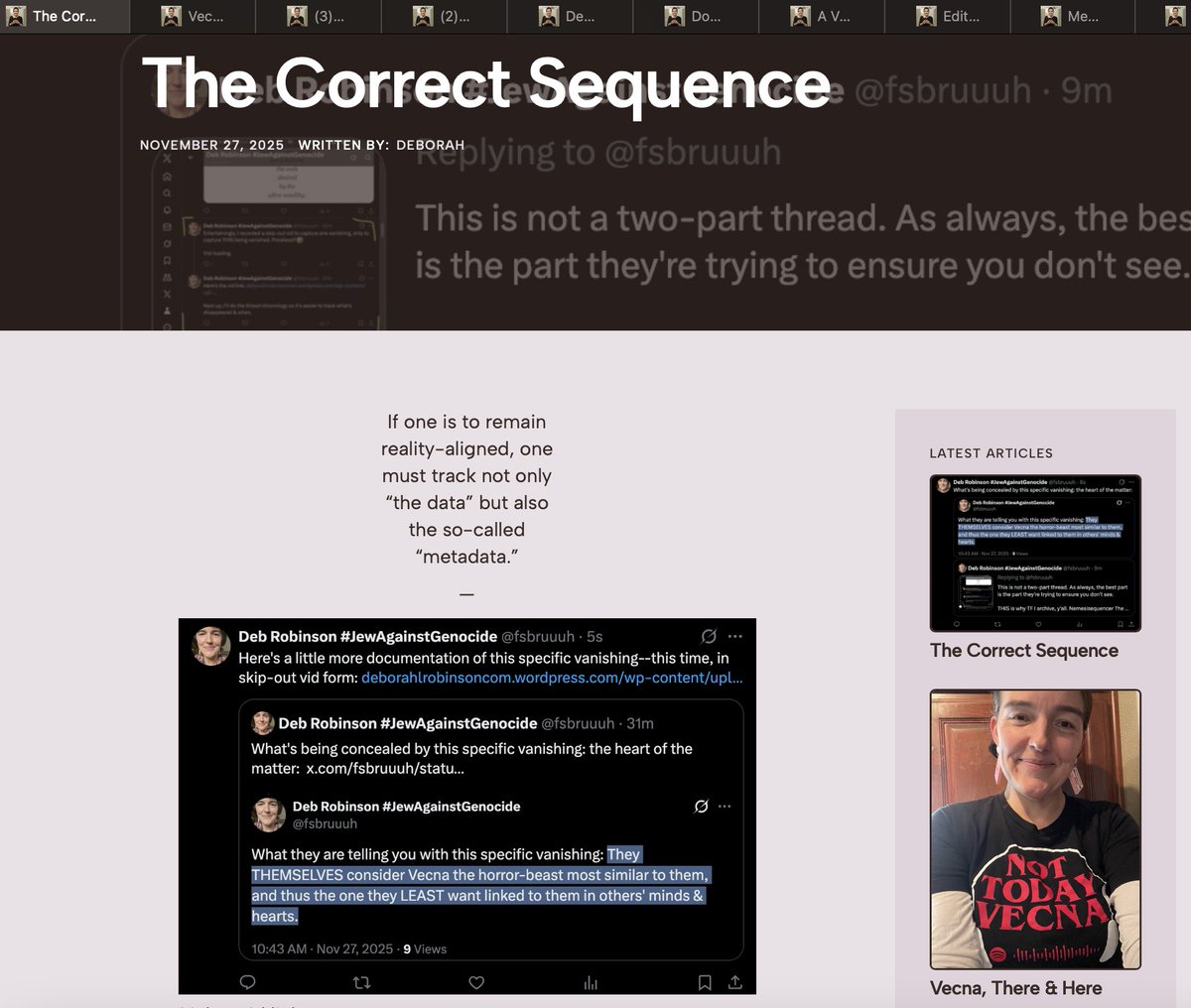Screen dimensions: 1191x1008
Task: Open the Vecna, There & Here article
Action: [x=1013, y=988]
